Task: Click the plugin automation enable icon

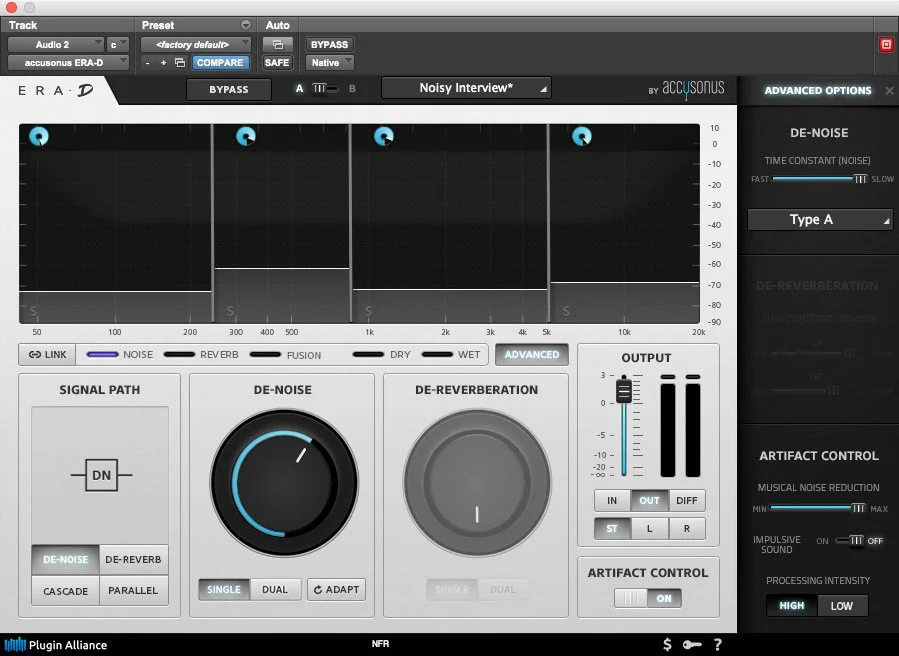Action: (277, 45)
